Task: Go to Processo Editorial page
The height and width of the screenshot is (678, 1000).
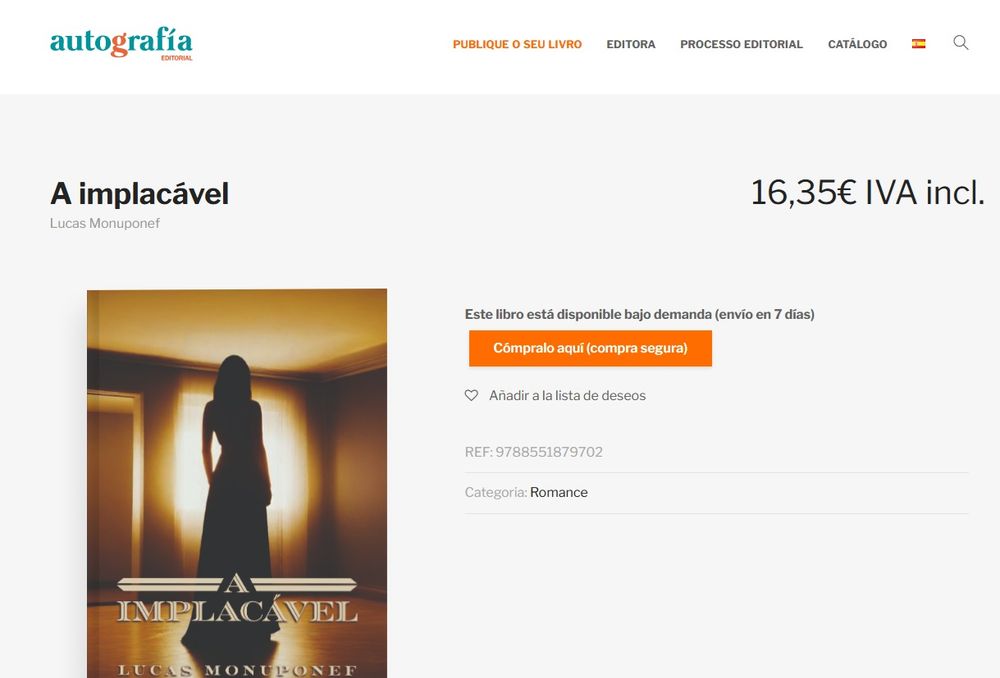Action: coord(741,44)
